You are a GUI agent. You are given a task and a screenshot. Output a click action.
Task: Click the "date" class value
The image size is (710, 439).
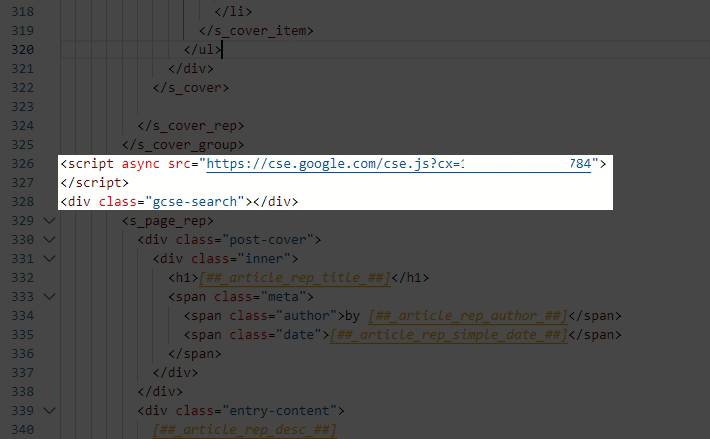click(x=298, y=335)
